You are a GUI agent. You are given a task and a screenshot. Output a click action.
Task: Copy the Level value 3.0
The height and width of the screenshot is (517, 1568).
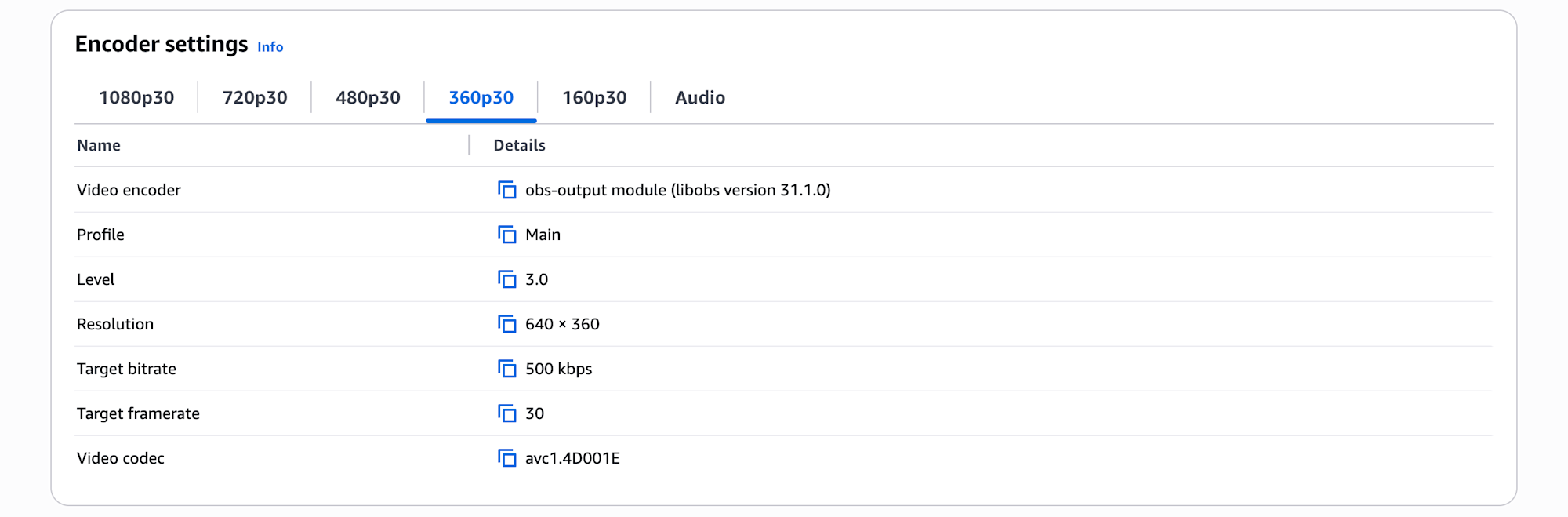pyautogui.click(x=507, y=279)
